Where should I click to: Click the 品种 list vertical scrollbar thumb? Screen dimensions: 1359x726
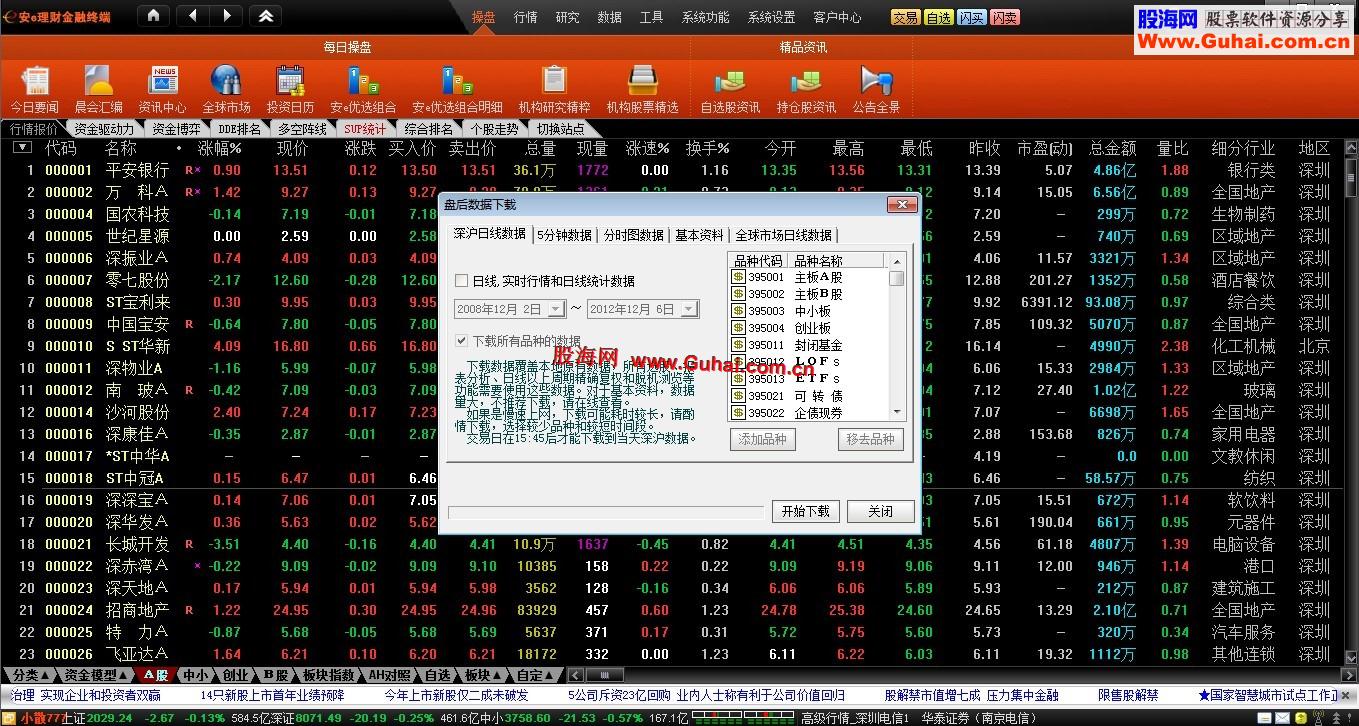point(897,278)
